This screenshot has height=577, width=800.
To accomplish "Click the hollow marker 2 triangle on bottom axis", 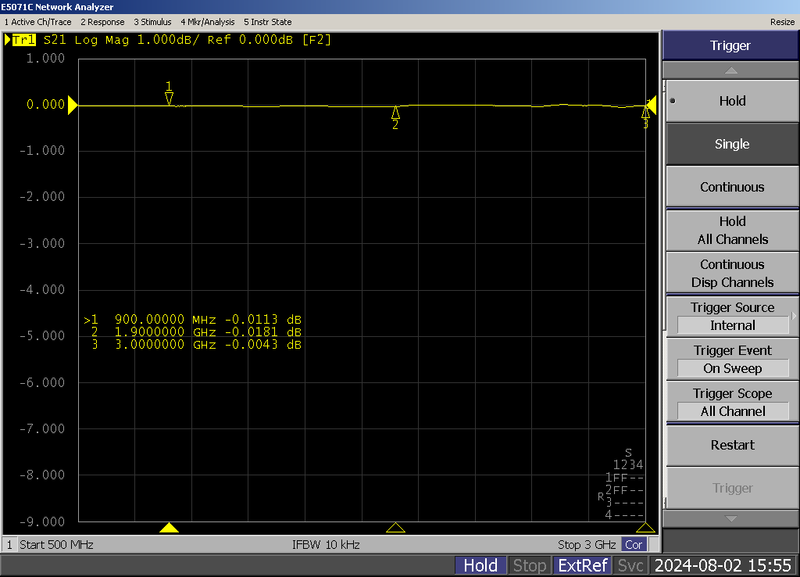I will (396, 528).
